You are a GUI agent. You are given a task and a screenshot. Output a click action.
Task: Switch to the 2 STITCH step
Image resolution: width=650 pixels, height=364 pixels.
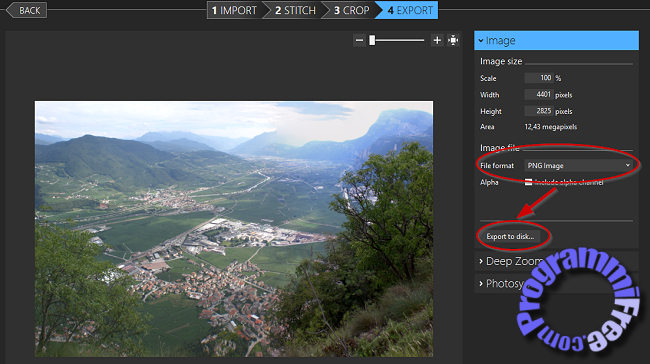pos(295,10)
